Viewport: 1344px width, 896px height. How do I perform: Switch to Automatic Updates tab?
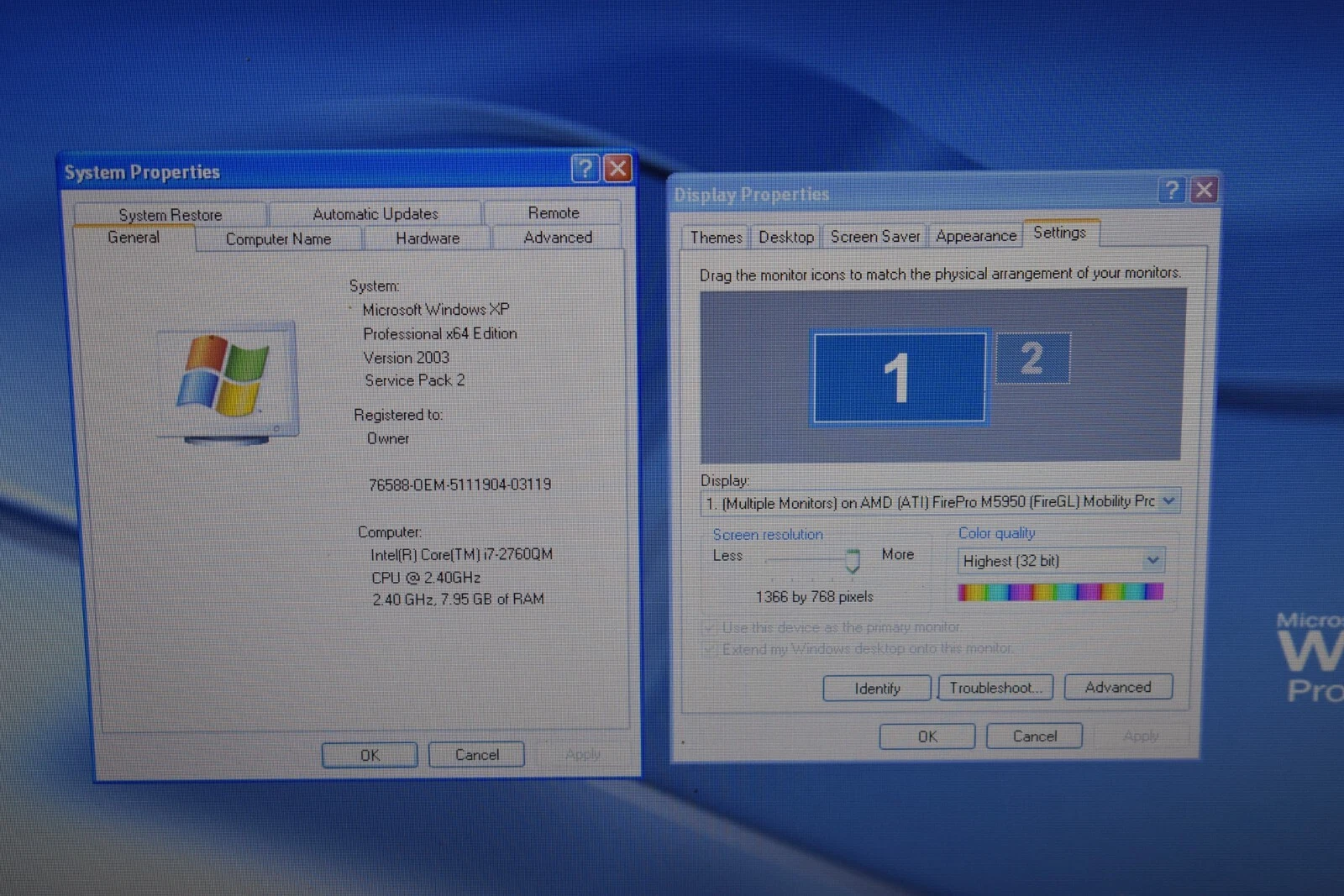click(x=375, y=214)
